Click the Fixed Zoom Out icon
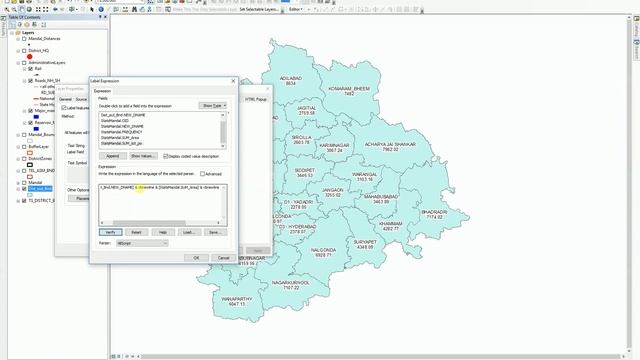Image resolution: width=640 pixels, height=360 pixels. [x=46, y=9]
